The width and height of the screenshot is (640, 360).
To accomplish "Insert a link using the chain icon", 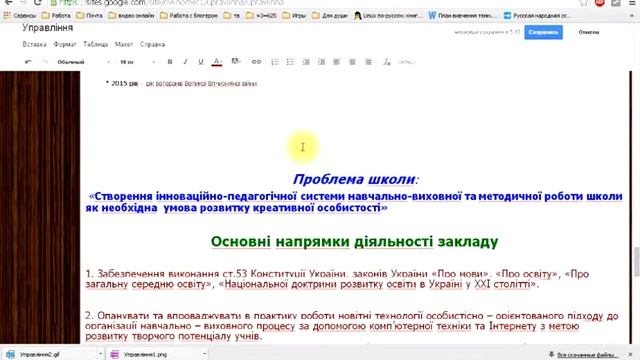I will coord(256,62).
